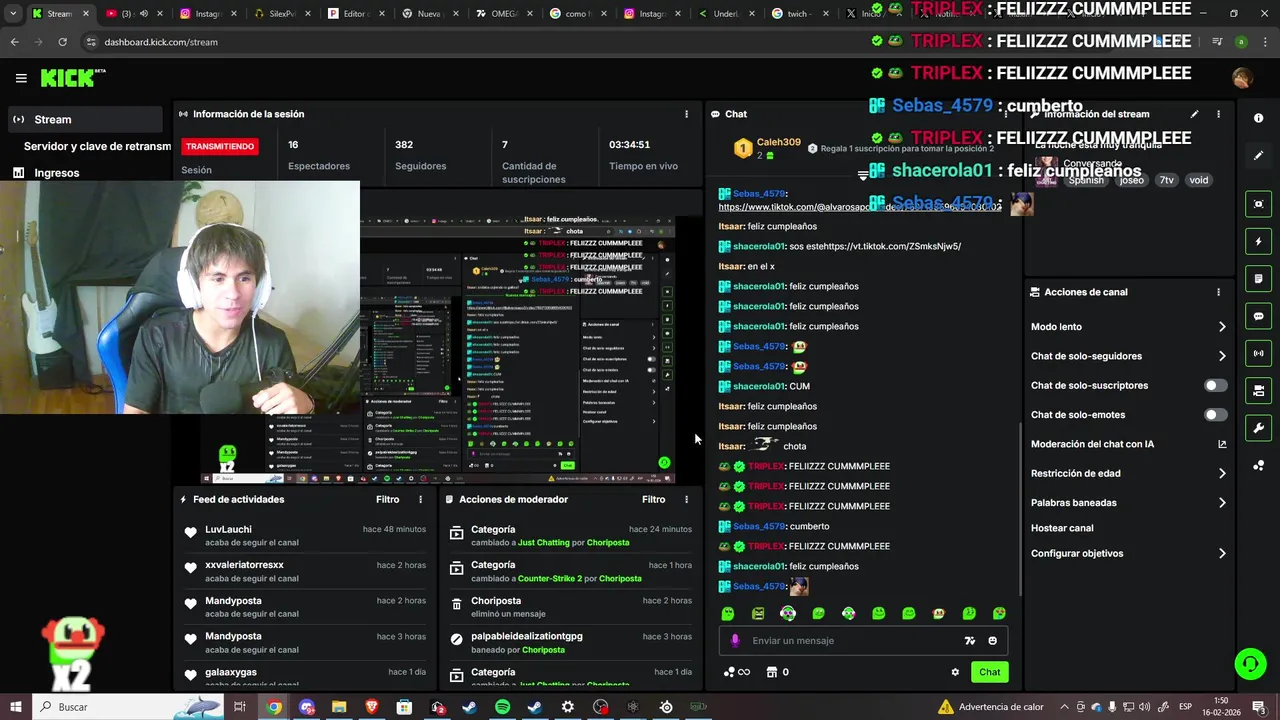Open chat settings gear icon
The width and height of the screenshot is (1280, 720).
point(955,672)
